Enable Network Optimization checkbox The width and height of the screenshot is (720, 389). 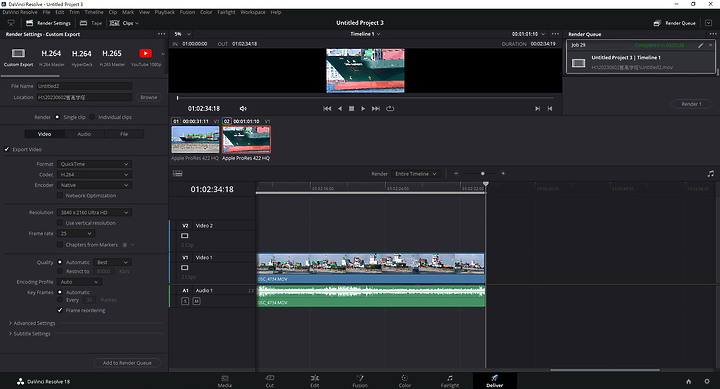coord(60,196)
